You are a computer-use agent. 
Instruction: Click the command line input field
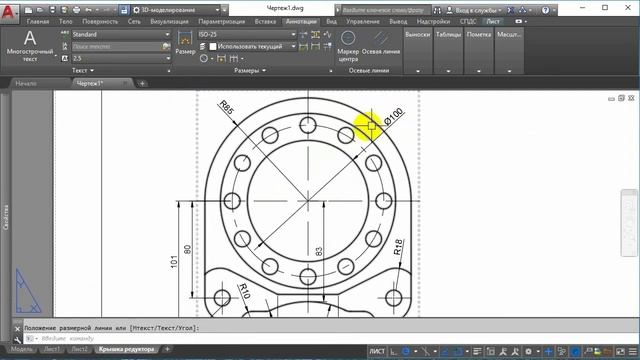point(331,339)
